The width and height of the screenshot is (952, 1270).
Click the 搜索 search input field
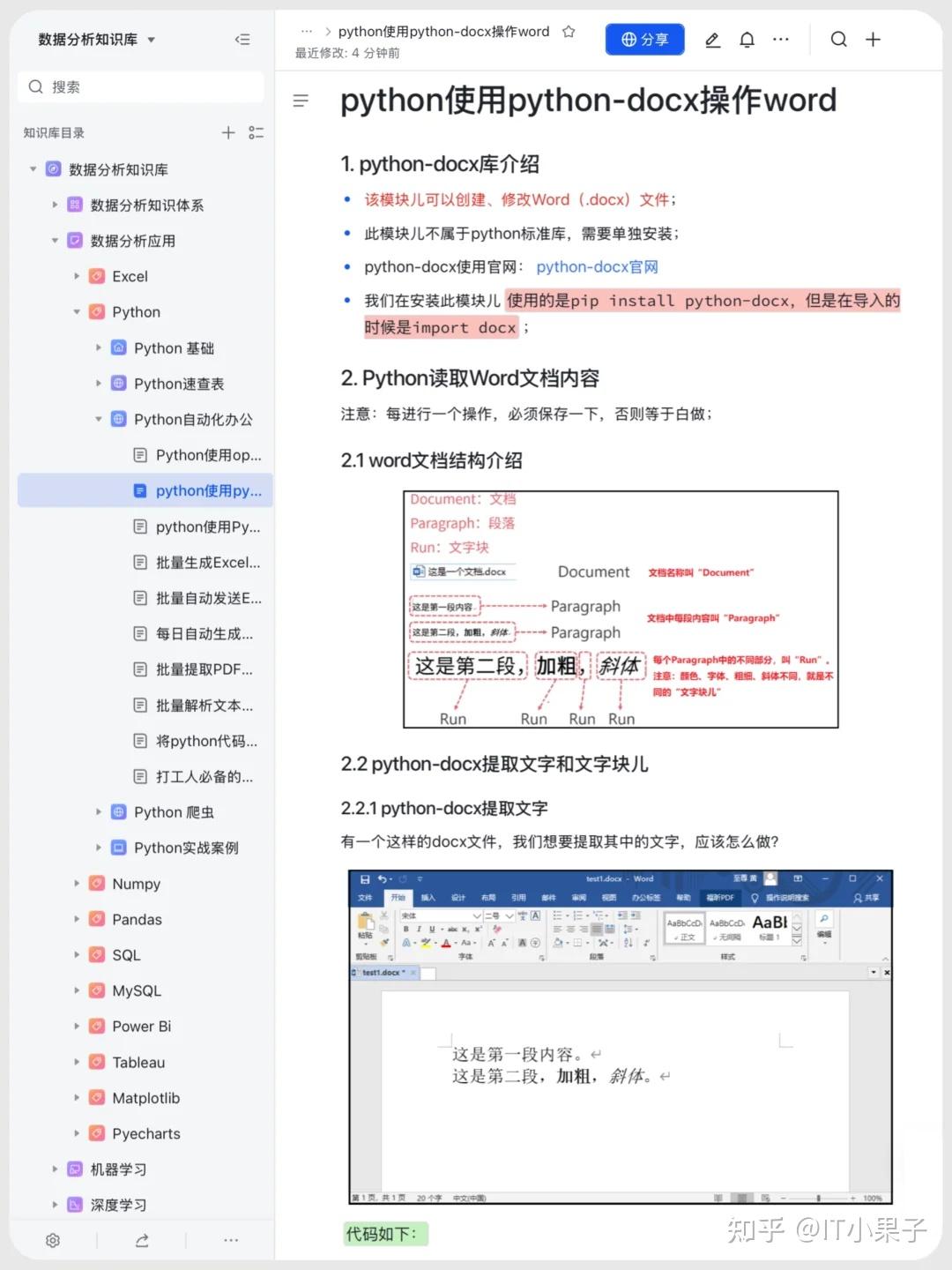coord(141,86)
